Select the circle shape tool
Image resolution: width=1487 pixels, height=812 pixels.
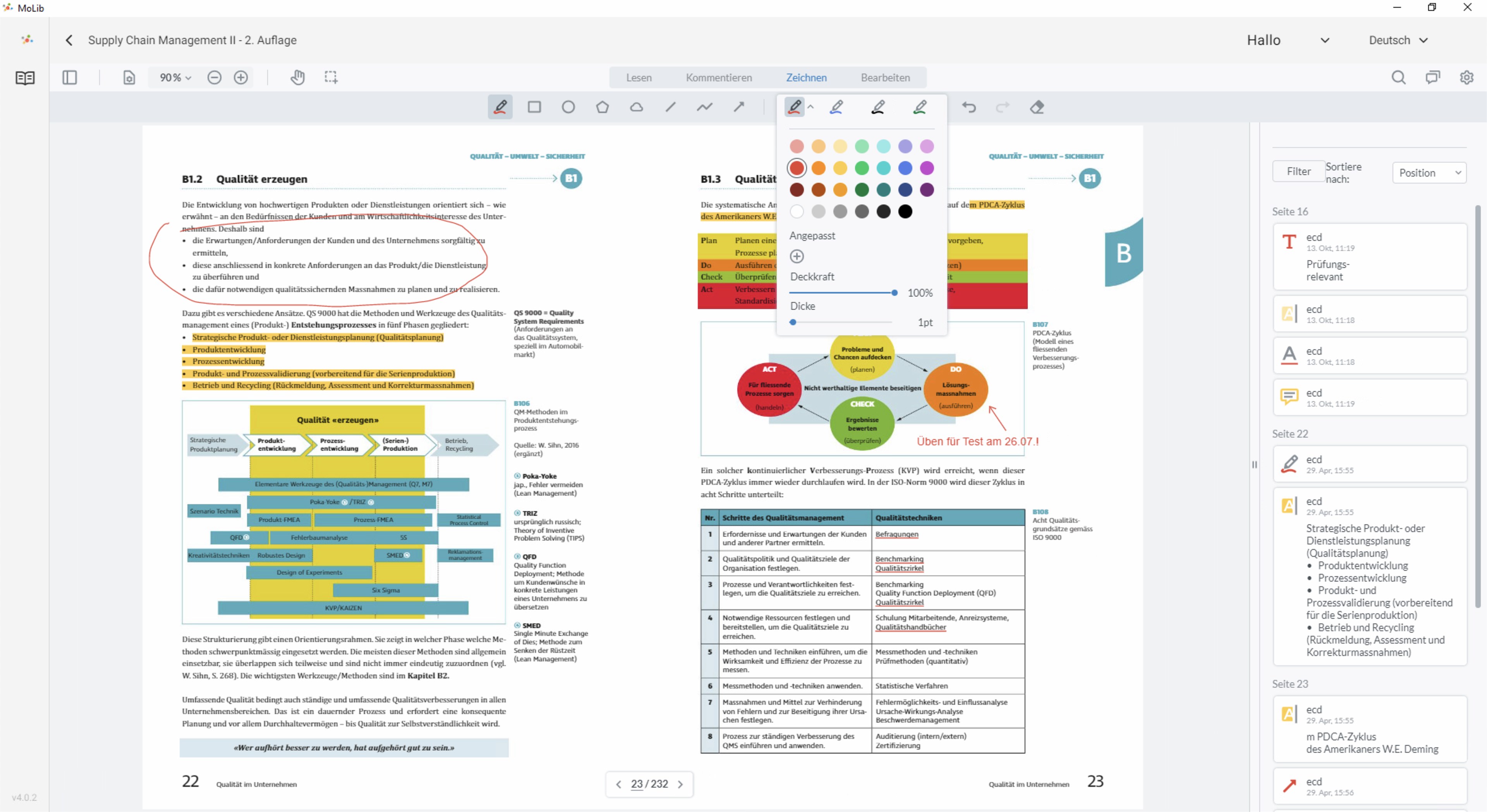pyautogui.click(x=568, y=107)
